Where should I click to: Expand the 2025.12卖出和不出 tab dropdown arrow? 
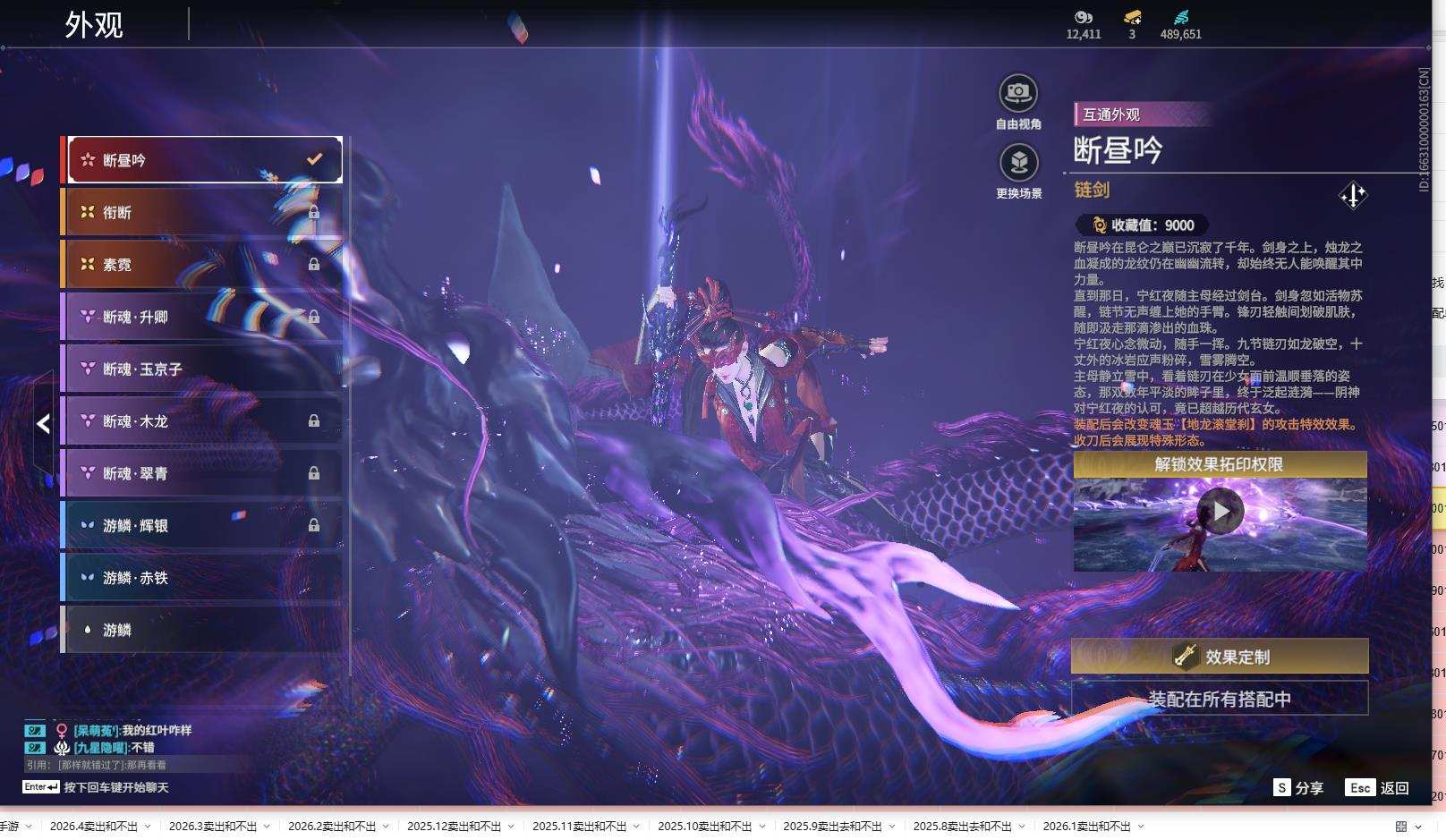click(x=510, y=827)
